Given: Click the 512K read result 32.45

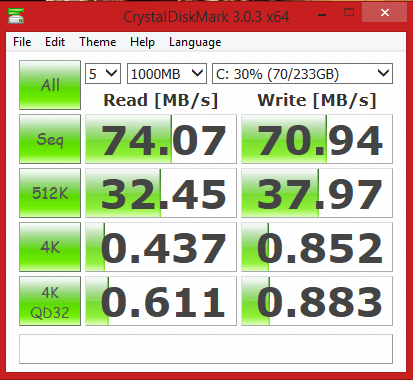Looking at the screenshot, I should tap(161, 193).
